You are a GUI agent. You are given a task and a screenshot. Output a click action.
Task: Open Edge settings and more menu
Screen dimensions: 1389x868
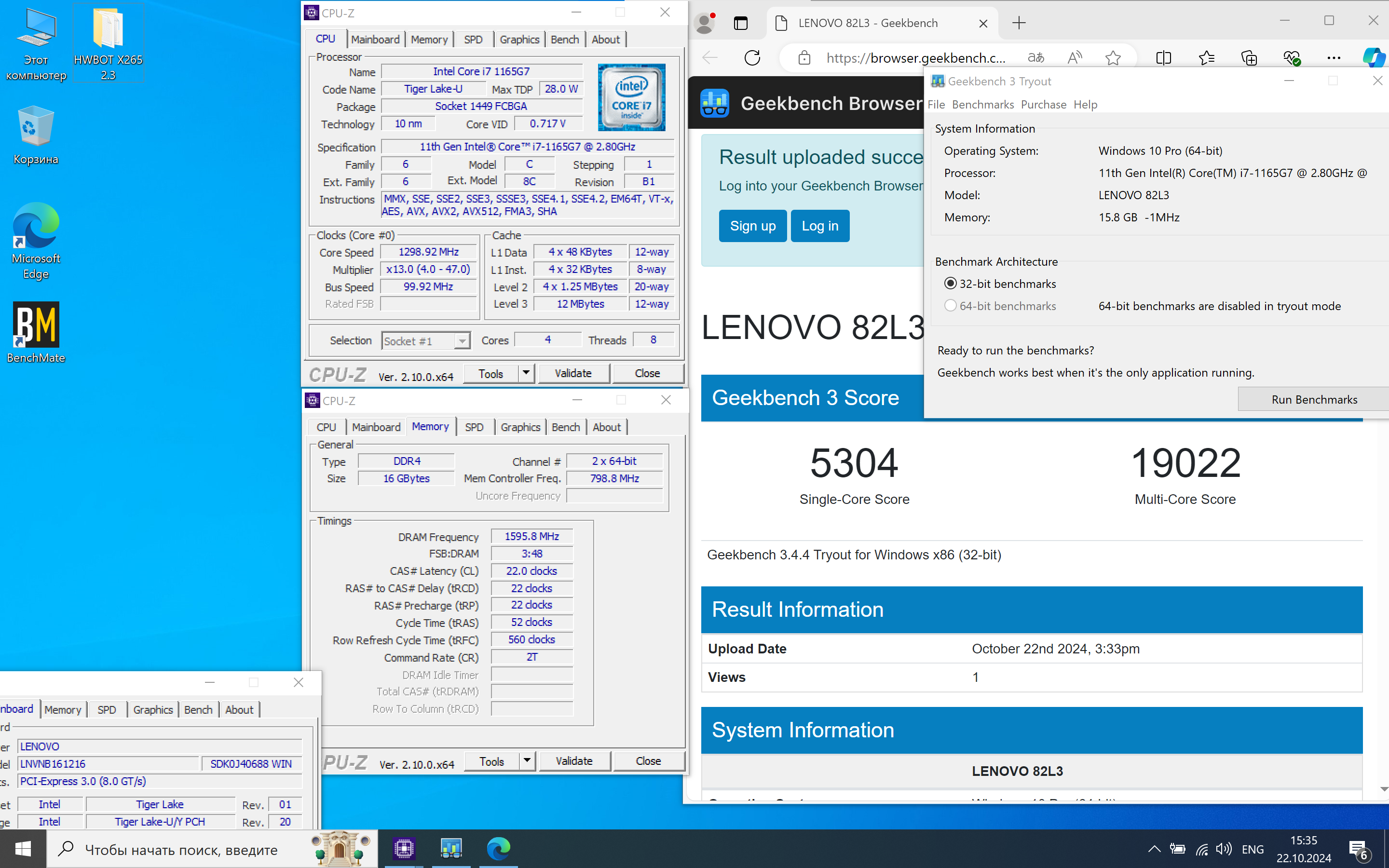coord(1334,57)
